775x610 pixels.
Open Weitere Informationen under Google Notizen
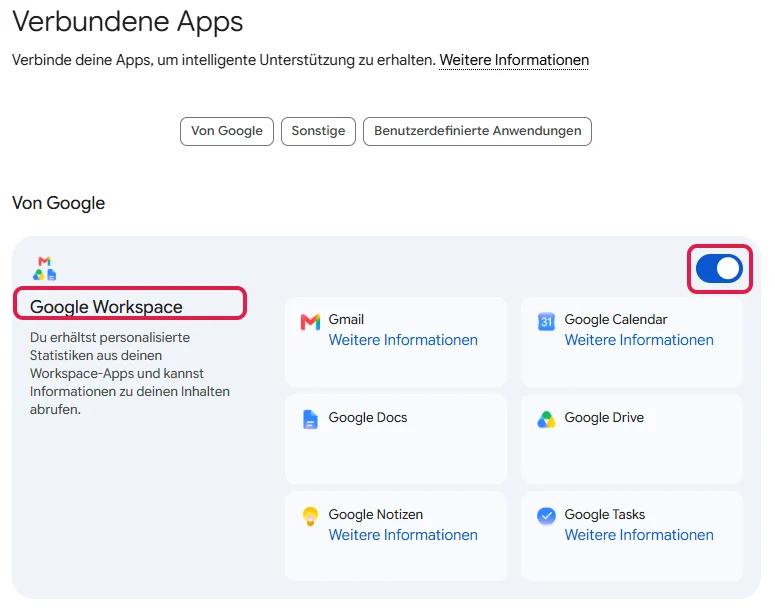coord(403,535)
